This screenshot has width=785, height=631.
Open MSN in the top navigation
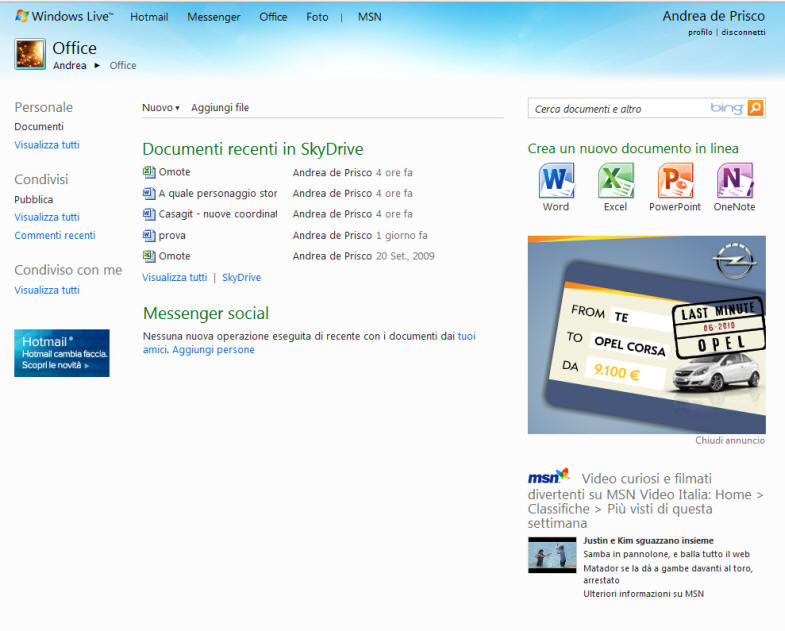click(x=369, y=17)
